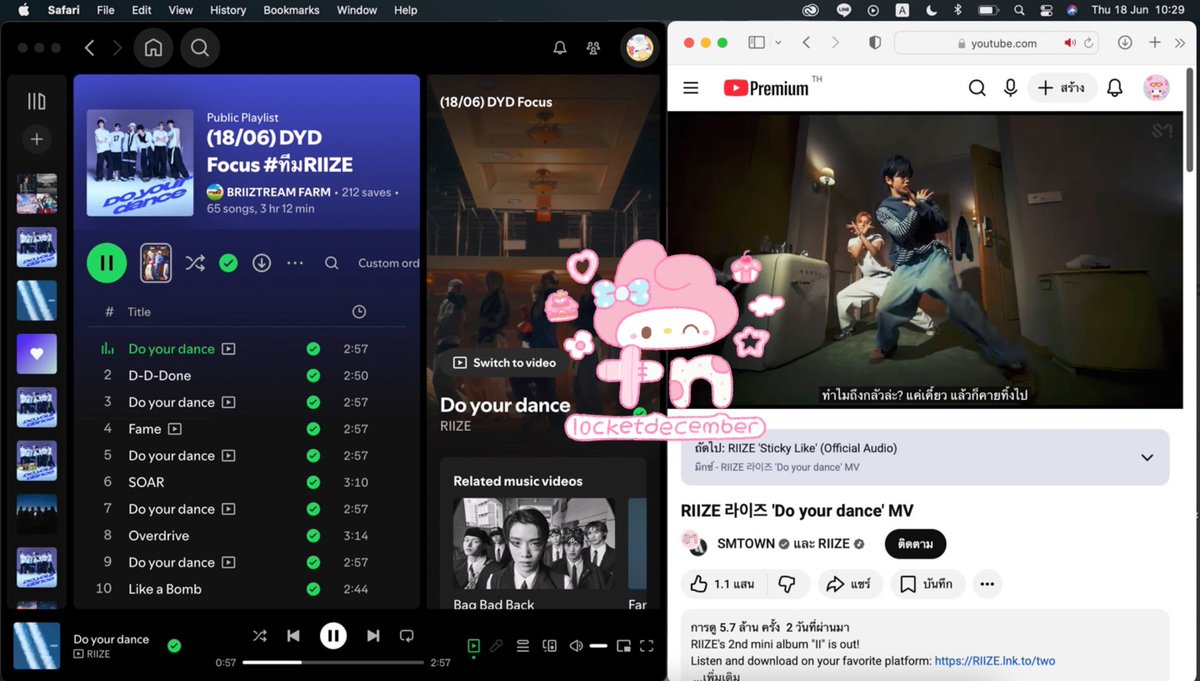Create new playlist with plus icon
The width and height of the screenshot is (1200, 681).
coord(37,139)
